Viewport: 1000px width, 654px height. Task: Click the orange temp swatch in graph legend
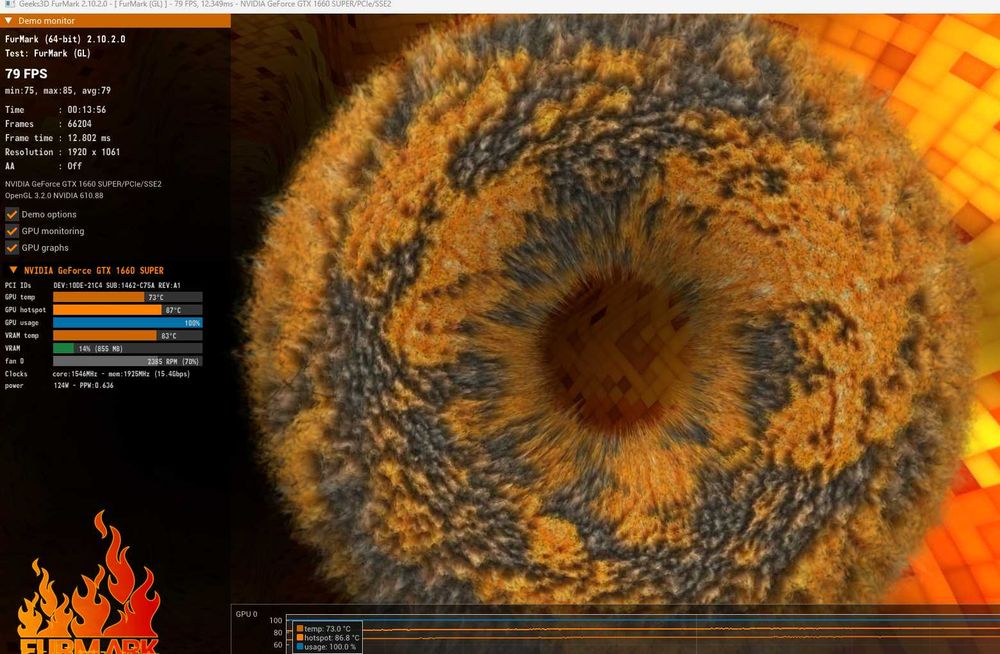(x=300, y=628)
